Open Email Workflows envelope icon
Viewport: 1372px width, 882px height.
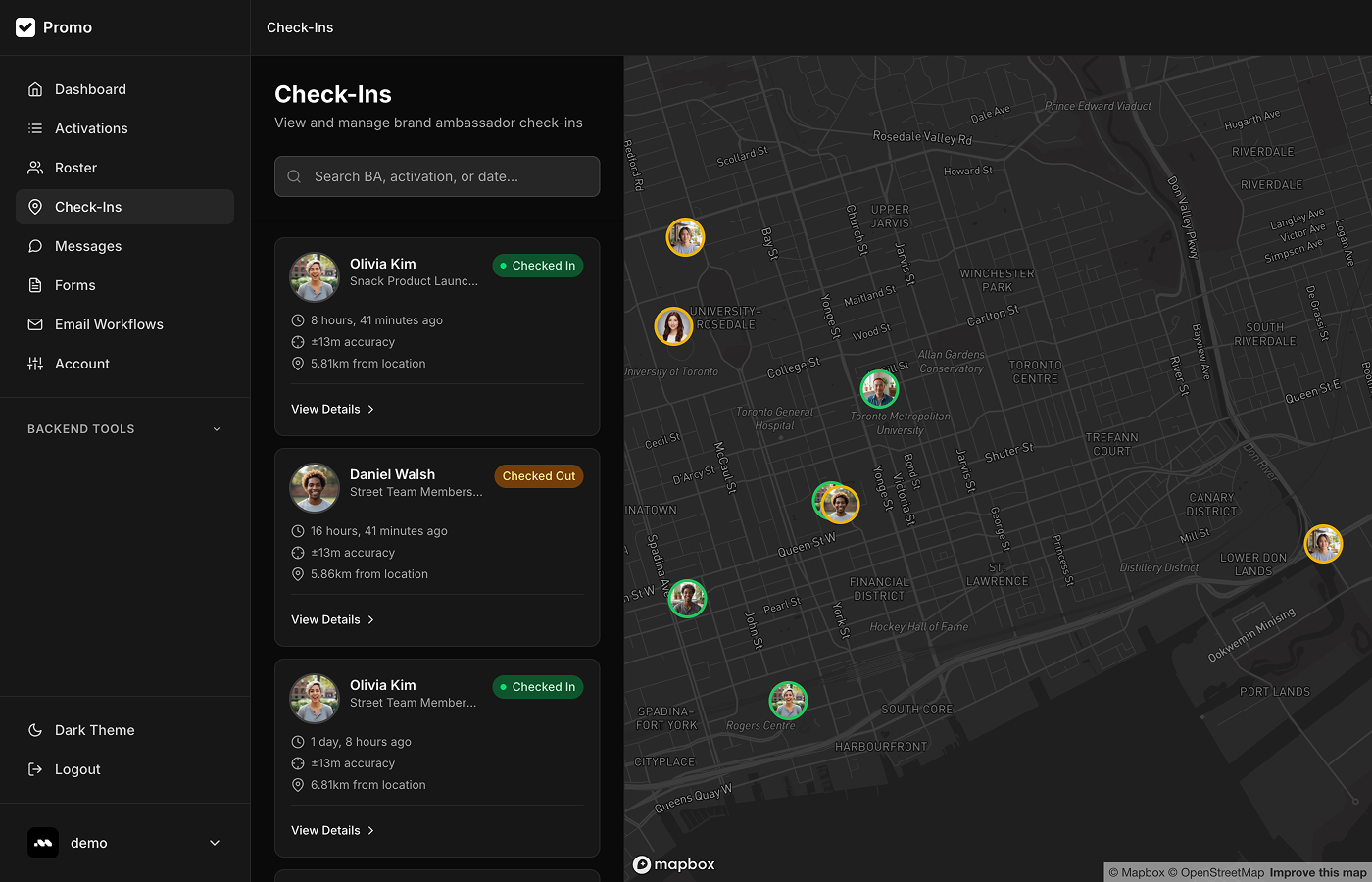34,323
